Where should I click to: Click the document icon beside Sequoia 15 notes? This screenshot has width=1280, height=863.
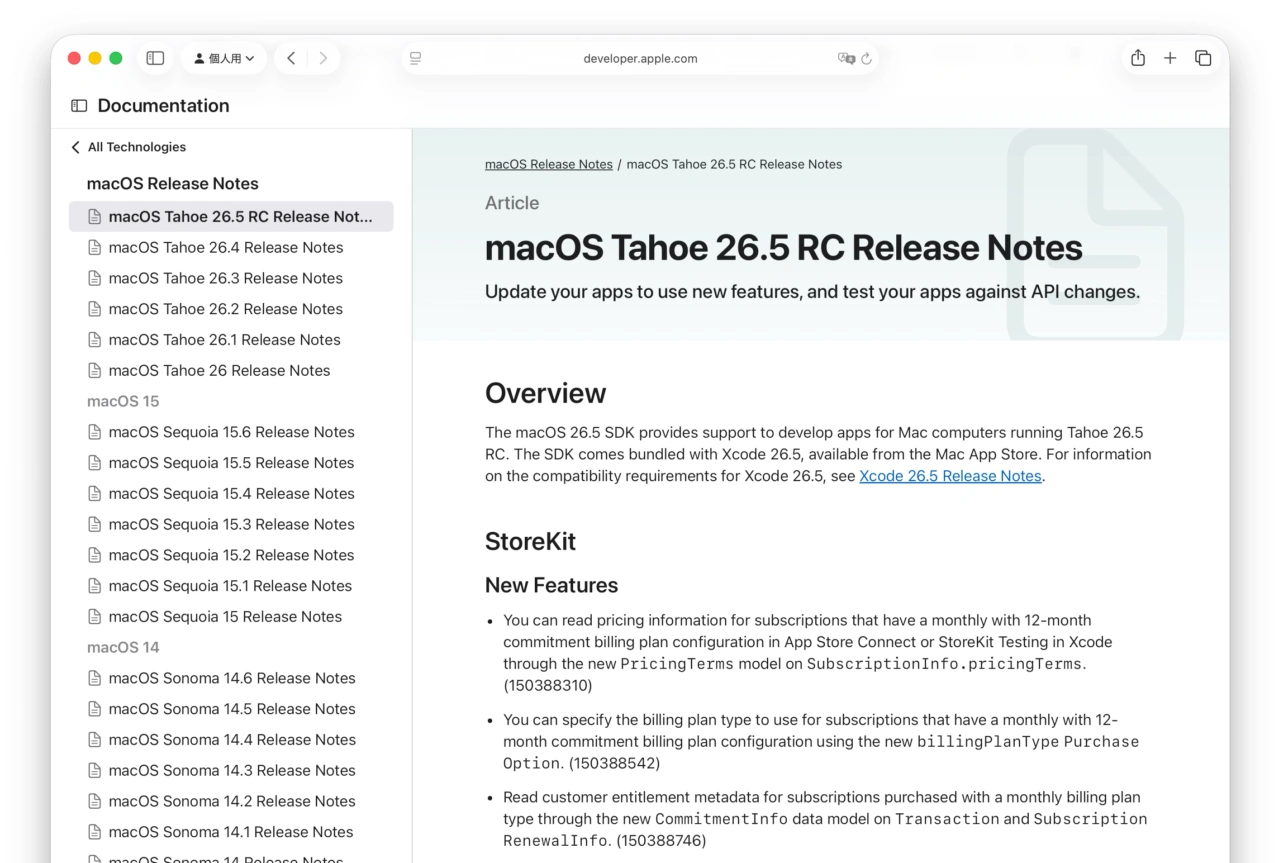[95, 617]
